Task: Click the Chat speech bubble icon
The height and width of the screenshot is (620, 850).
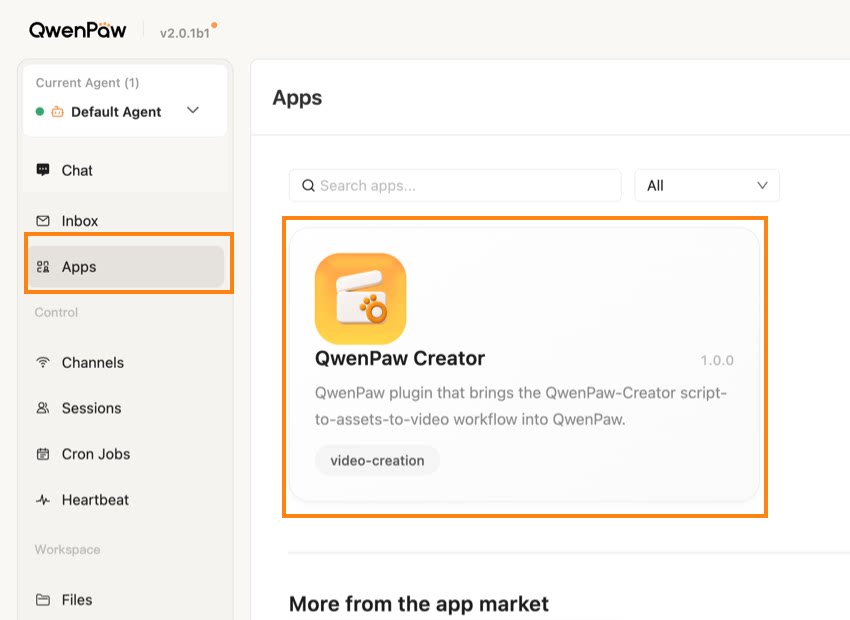Action: point(43,170)
